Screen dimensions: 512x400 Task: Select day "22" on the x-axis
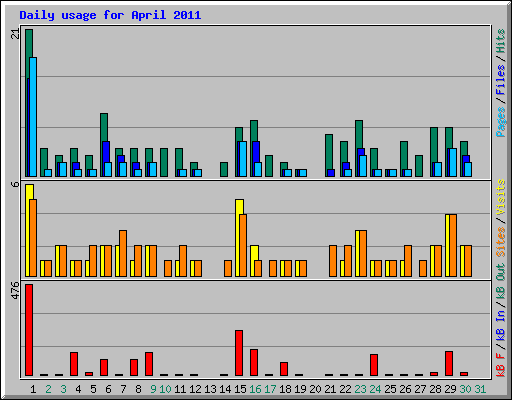[345, 389]
